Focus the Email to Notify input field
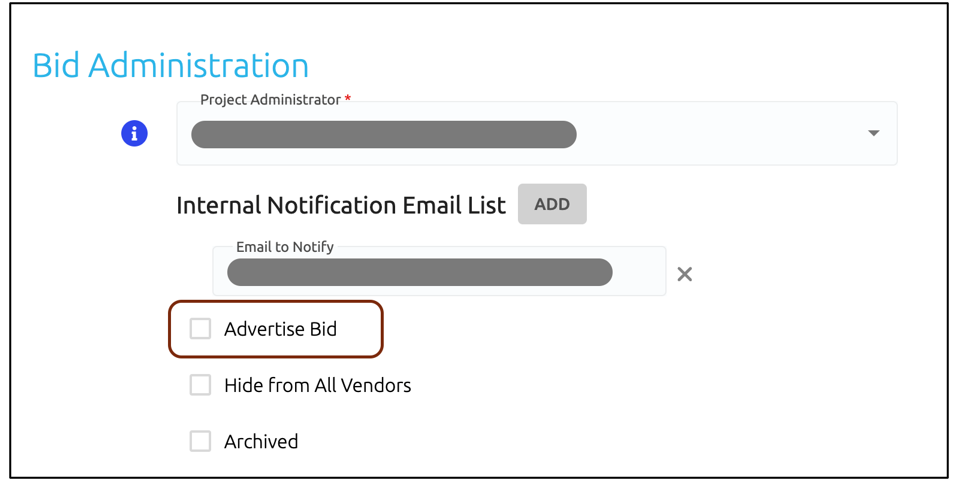Screen dimensions: 954x484 coord(439,271)
